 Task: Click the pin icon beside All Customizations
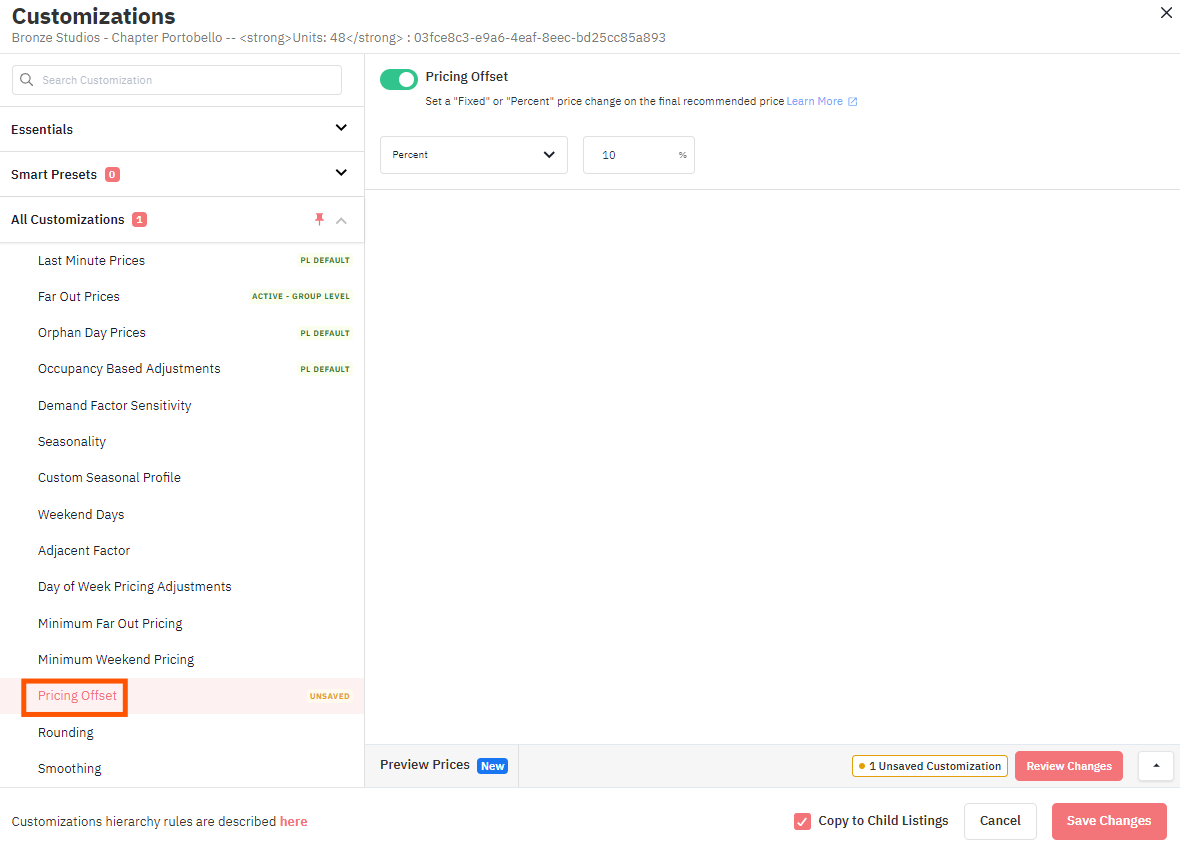(319, 220)
